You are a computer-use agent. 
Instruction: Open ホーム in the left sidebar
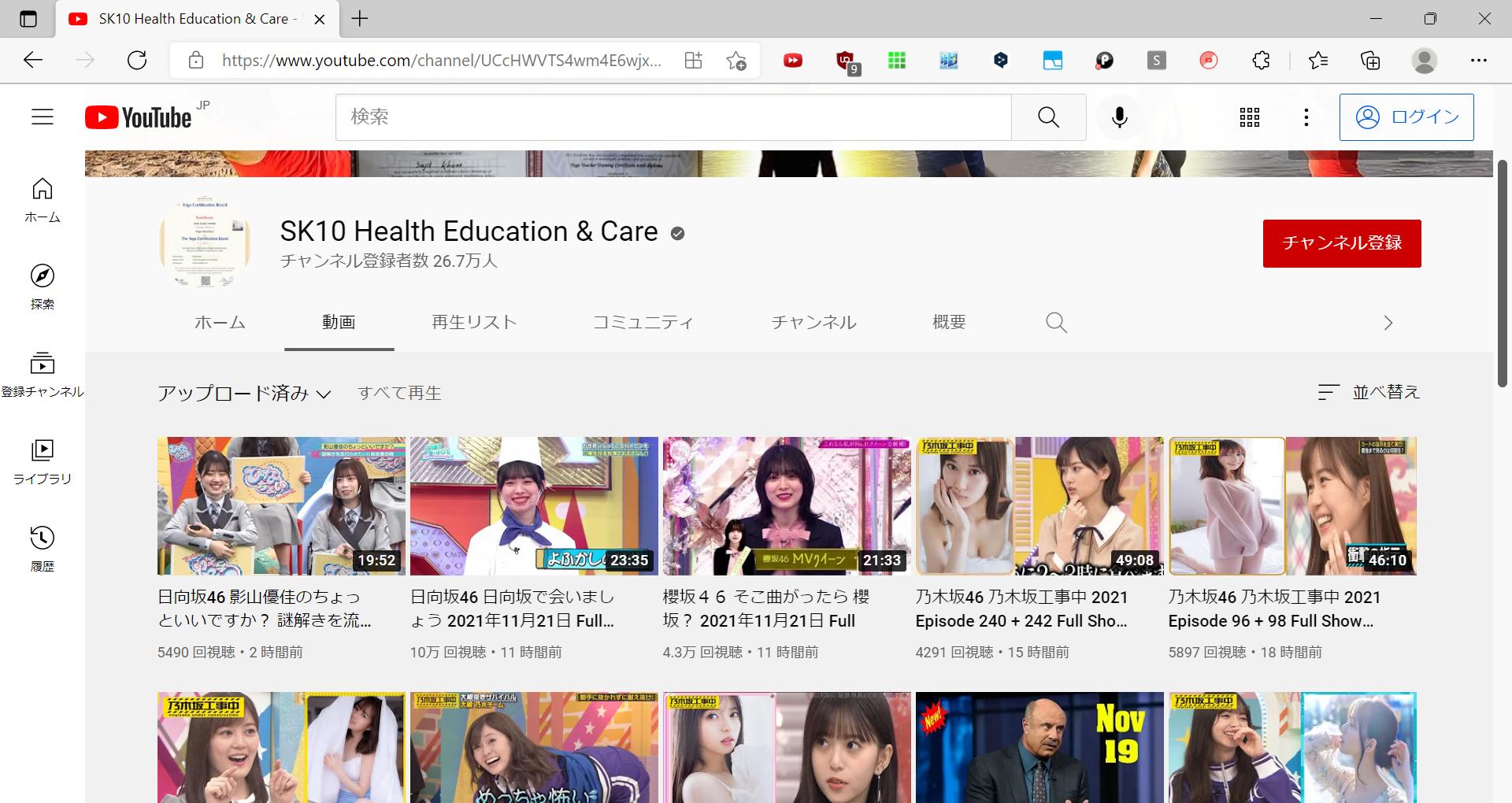point(43,200)
